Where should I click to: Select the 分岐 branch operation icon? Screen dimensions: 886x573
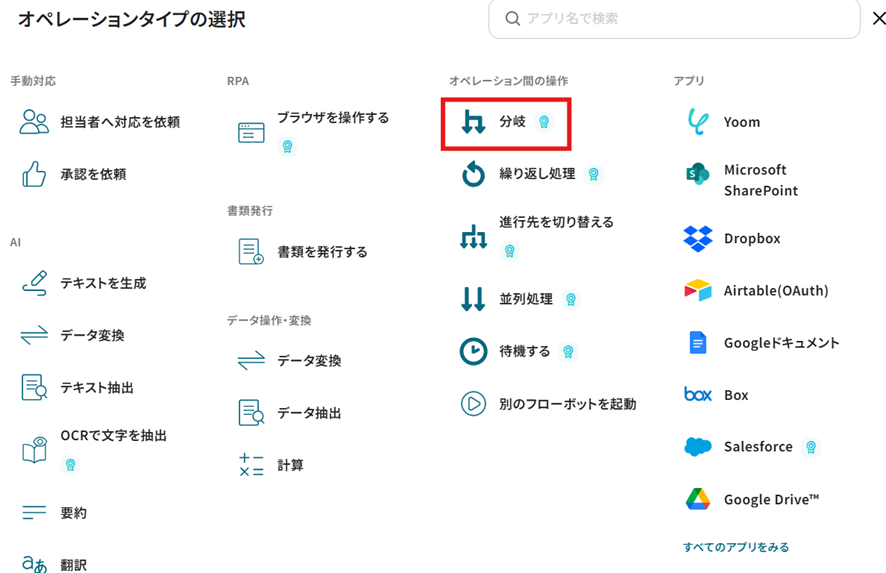point(473,121)
